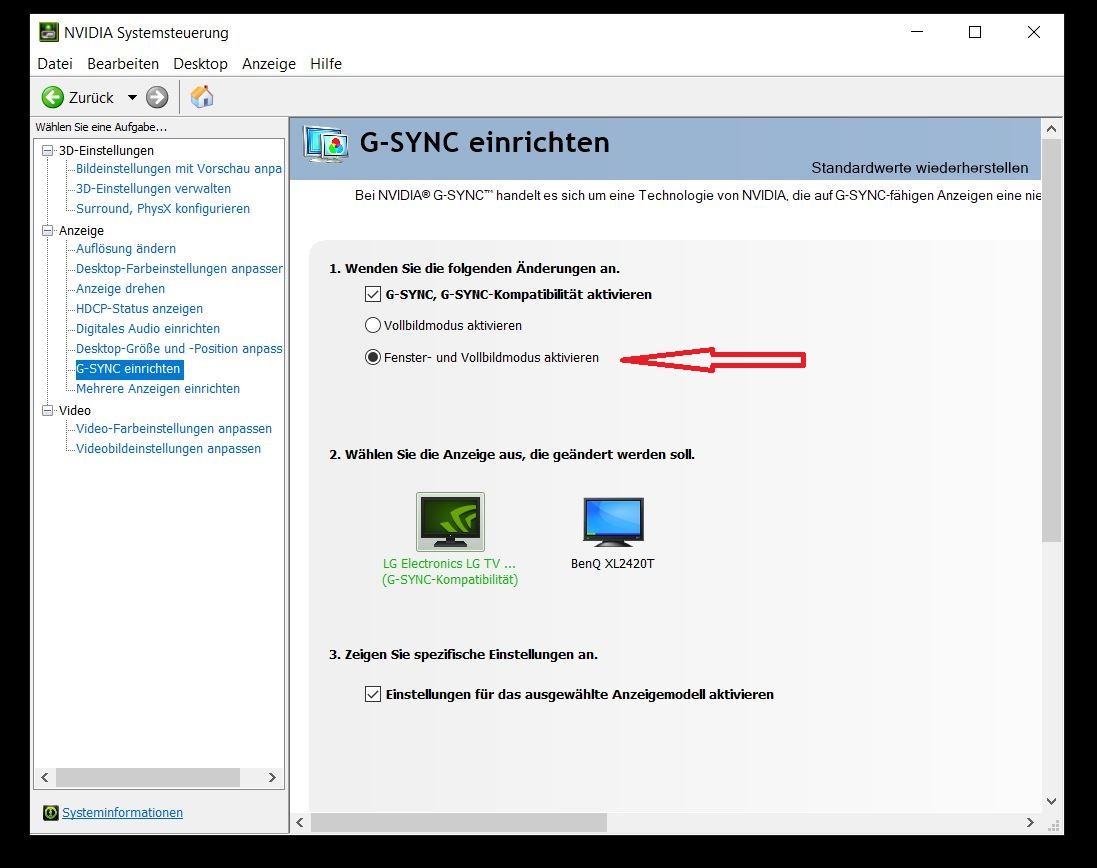Minimize the NVIDIA Systemsteuerung window
The image size is (1097, 868).
[917, 32]
